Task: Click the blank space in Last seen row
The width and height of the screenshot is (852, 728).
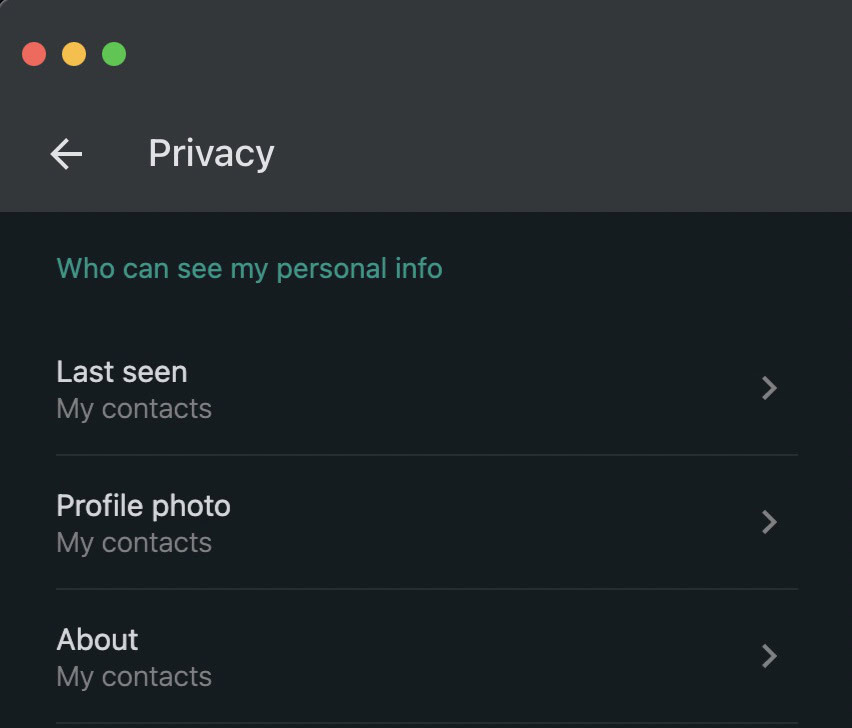Action: (480, 389)
